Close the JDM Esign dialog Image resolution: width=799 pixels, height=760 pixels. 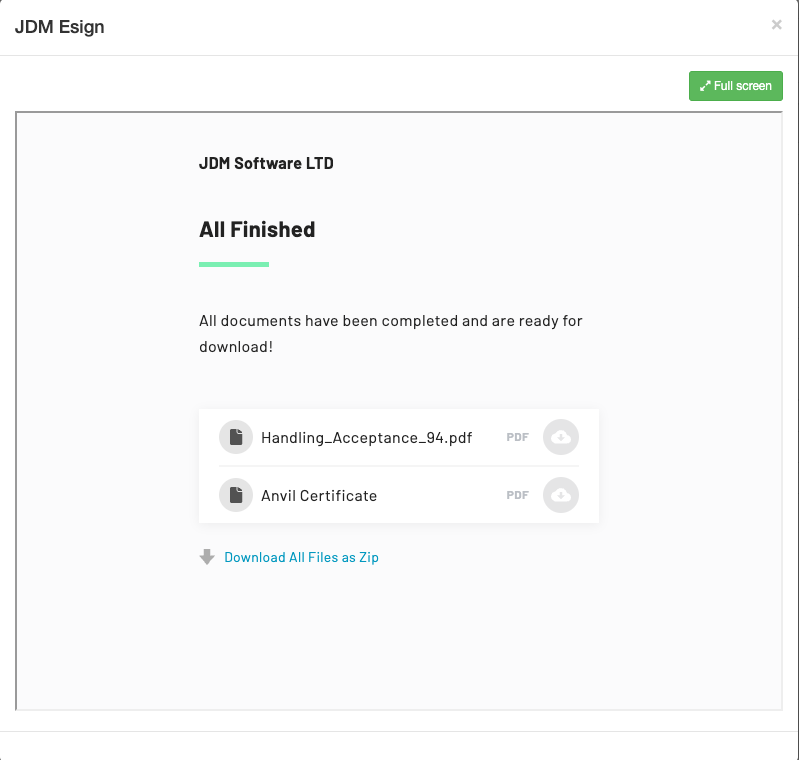(776, 25)
